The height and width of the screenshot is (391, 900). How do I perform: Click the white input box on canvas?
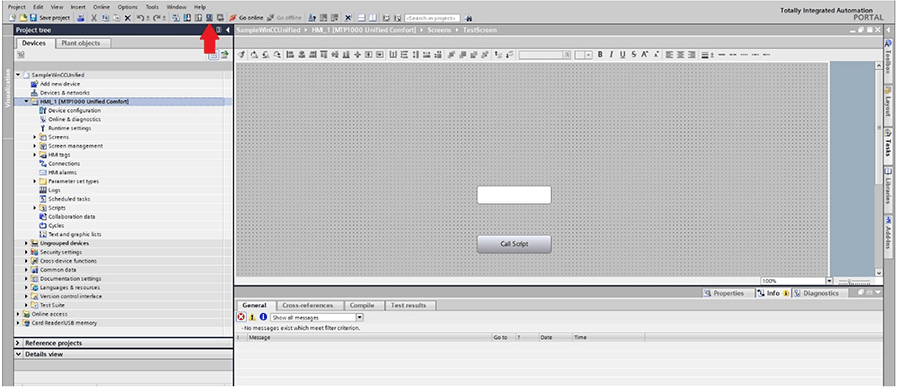coord(514,195)
